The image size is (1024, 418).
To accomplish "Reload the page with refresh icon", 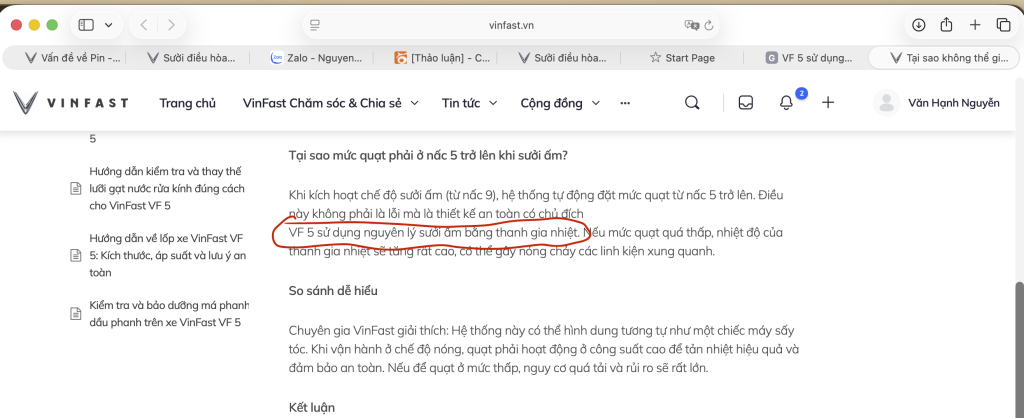I will point(709,25).
